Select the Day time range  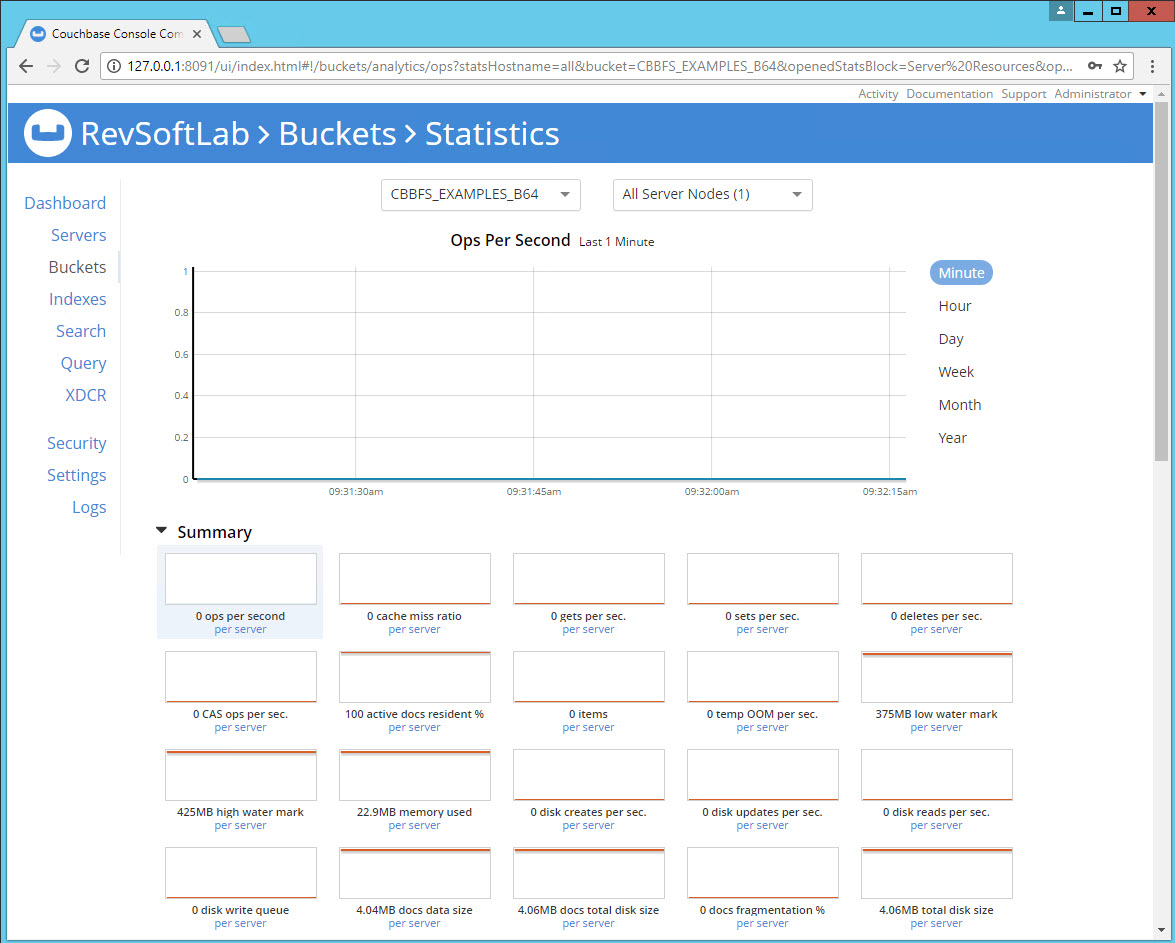point(951,339)
